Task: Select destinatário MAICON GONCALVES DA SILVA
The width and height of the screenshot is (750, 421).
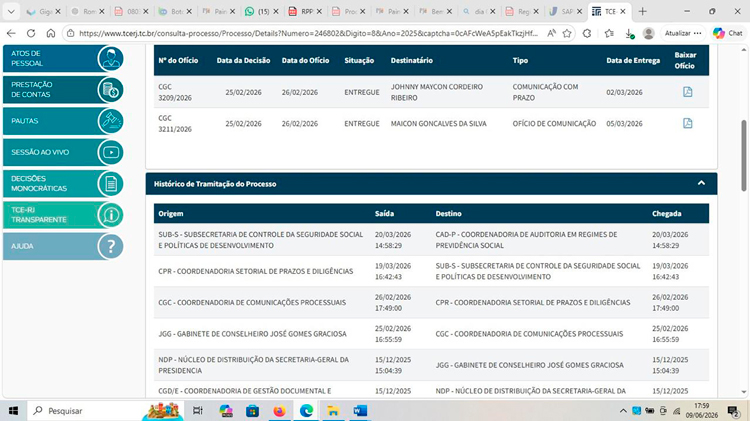Action: [x=439, y=123]
